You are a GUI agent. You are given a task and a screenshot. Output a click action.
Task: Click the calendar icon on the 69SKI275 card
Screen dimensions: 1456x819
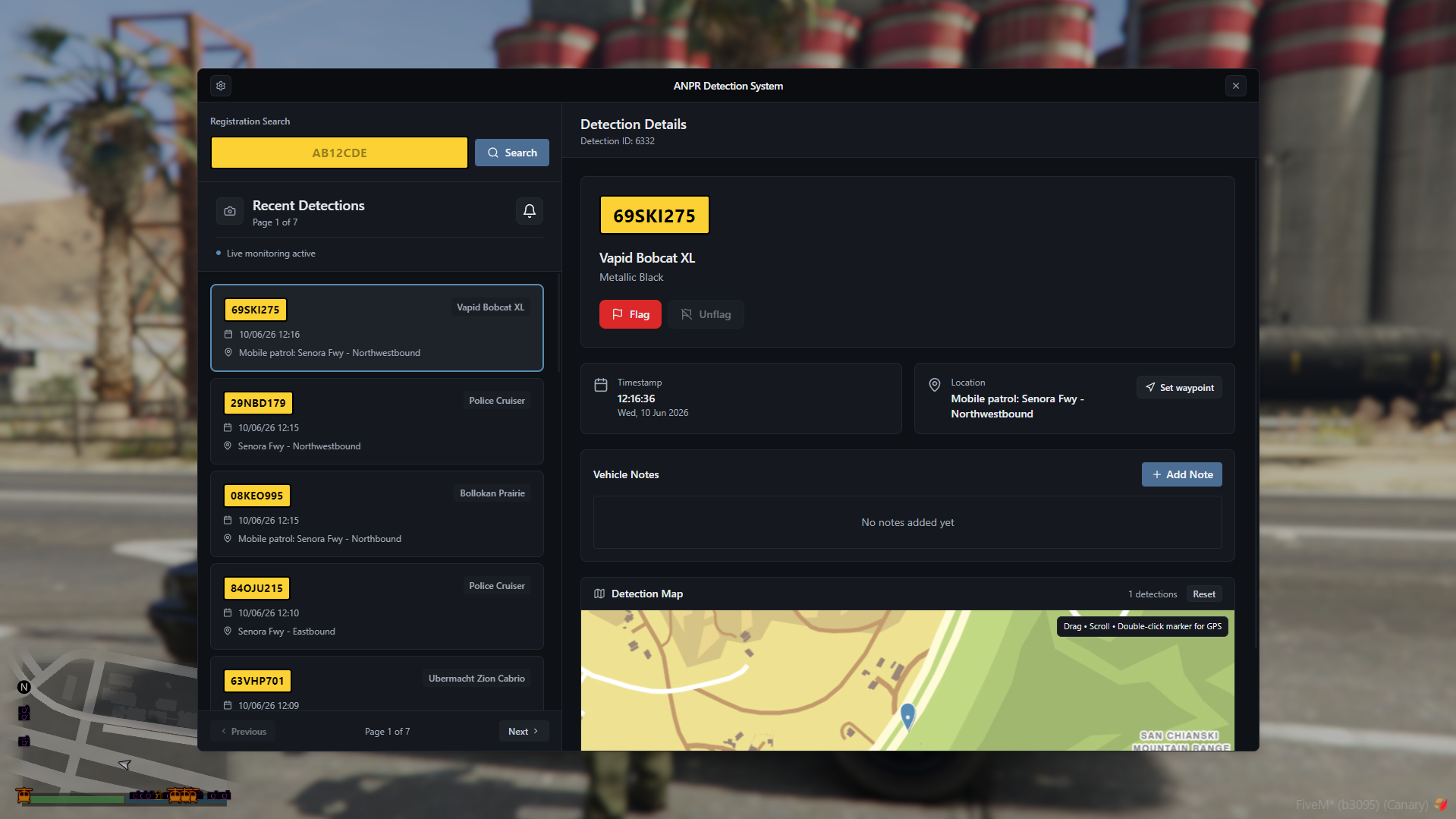click(228, 335)
